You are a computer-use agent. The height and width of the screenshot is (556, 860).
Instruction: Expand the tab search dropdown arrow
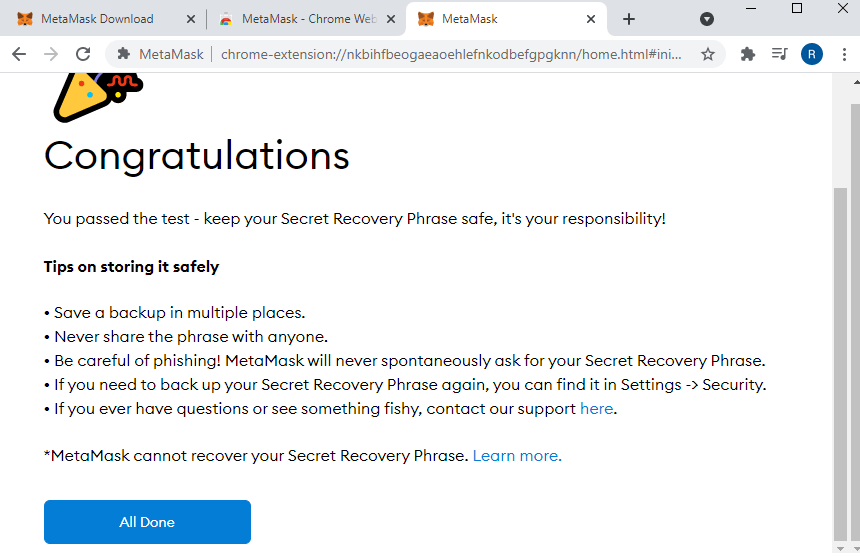pyautogui.click(x=707, y=19)
